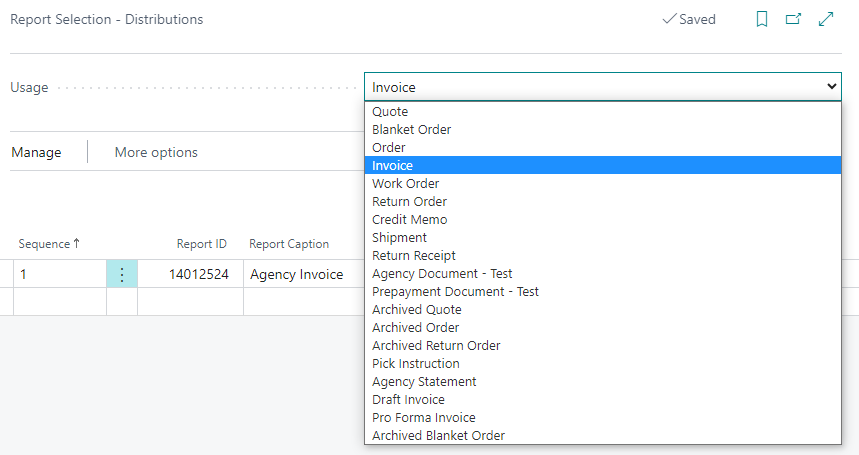Expand the Usage dropdown arrow
The image size is (859, 455).
(x=831, y=87)
